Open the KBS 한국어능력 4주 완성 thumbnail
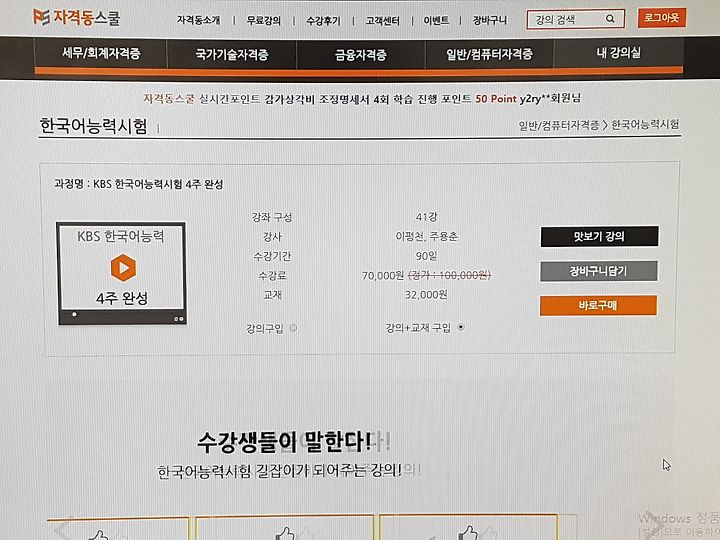Image resolution: width=720 pixels, height=540 pixels. (x=122, y=274)
